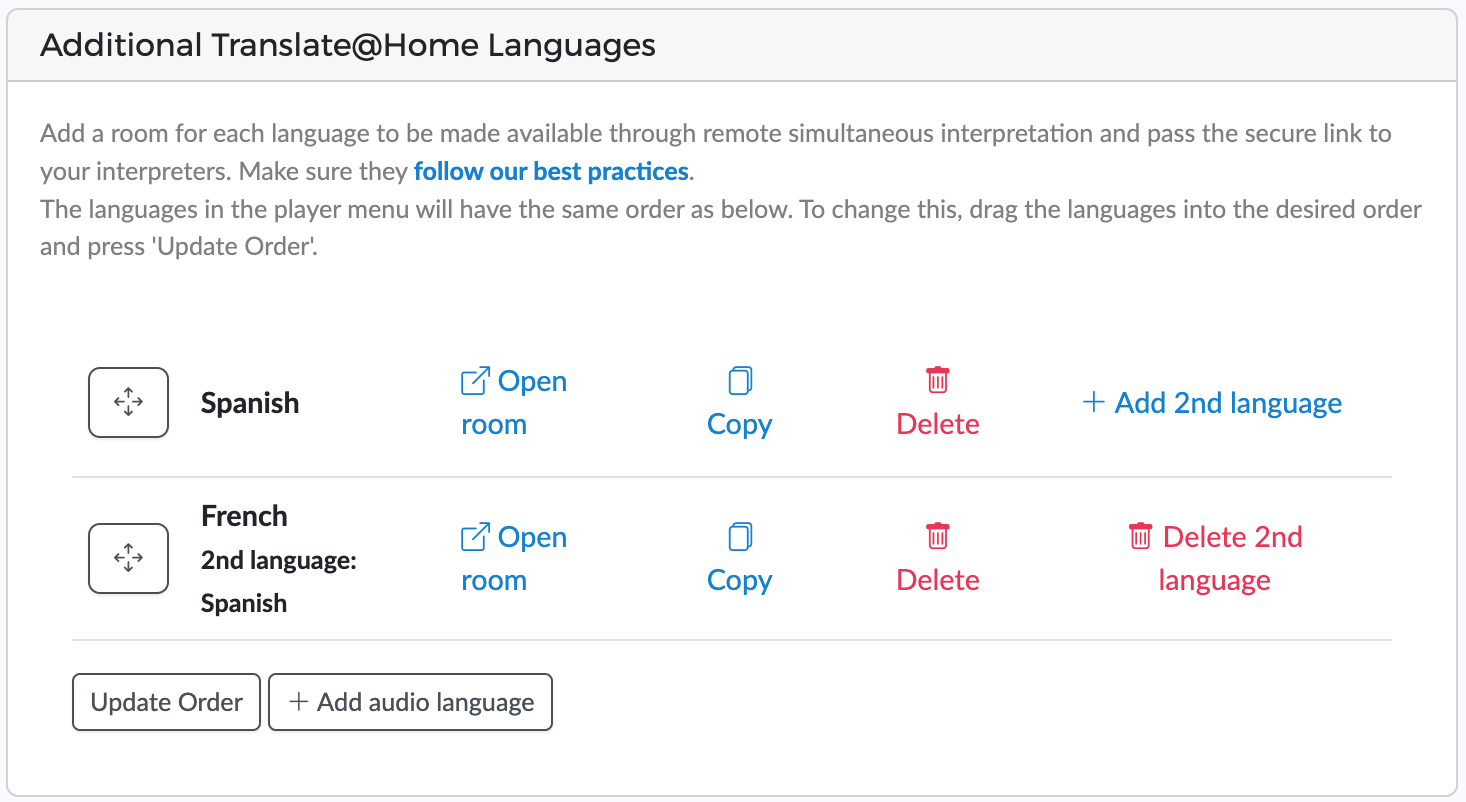Click the drag handle icon for Spanish
The height and width of the screenshot is (802, 1466).
coord(128,403)
